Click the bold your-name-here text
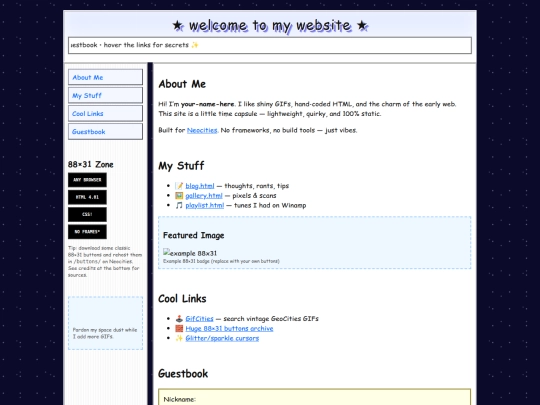 click(208, 104)
